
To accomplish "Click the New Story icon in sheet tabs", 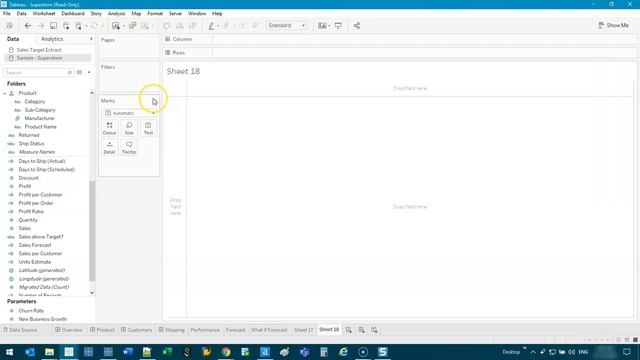I will 374,330.
